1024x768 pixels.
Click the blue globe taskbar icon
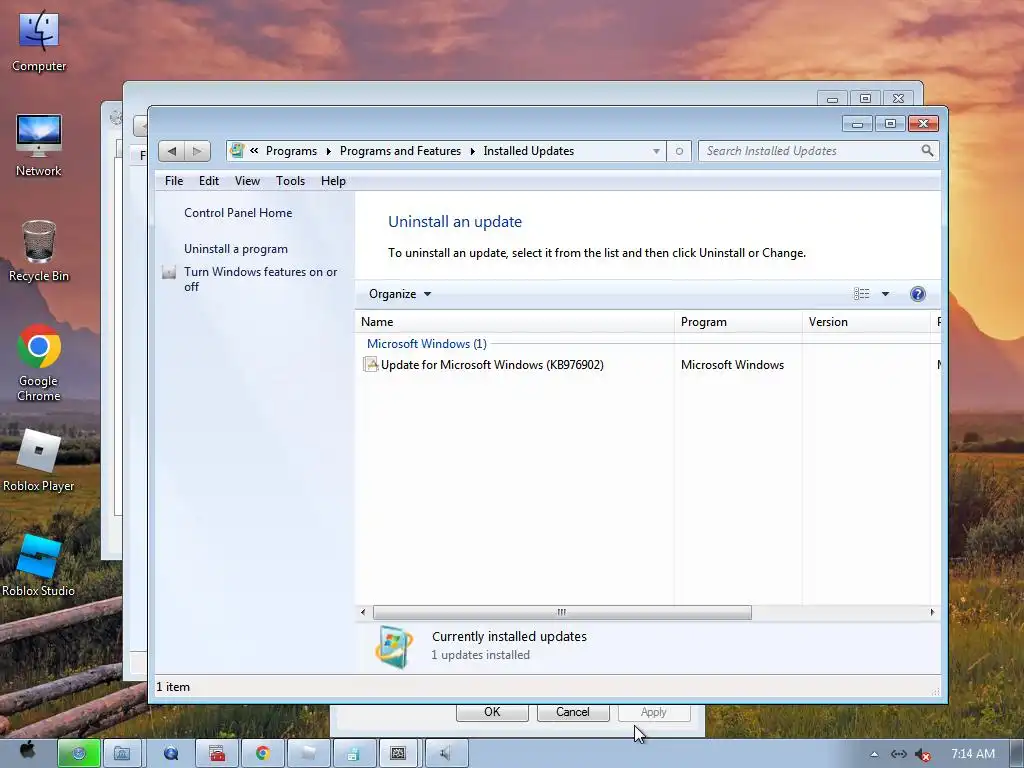pos(171,754)
